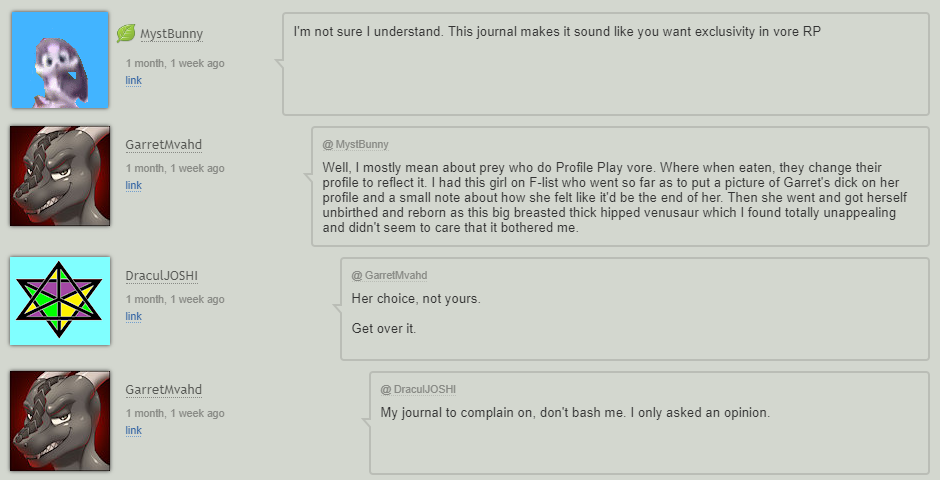This screenshot has height=480, width=940.
Task: Follow the @GarretMvahd reply mention
Action: [x=390, y=275]
